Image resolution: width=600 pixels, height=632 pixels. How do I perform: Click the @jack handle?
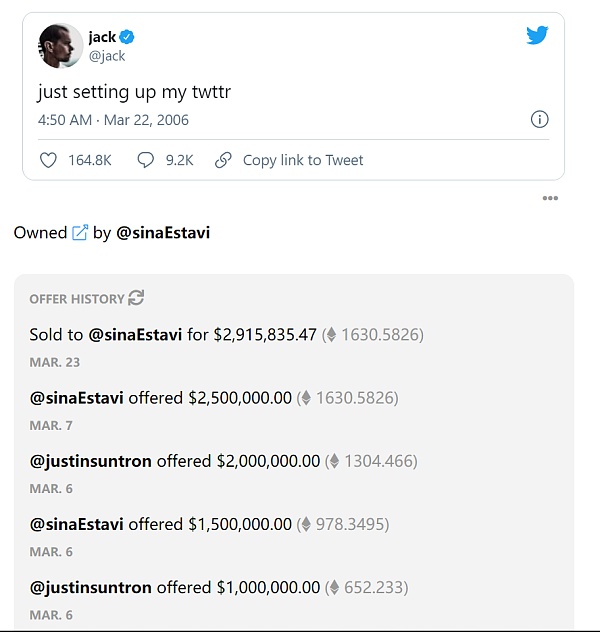[x=107, y=56]
